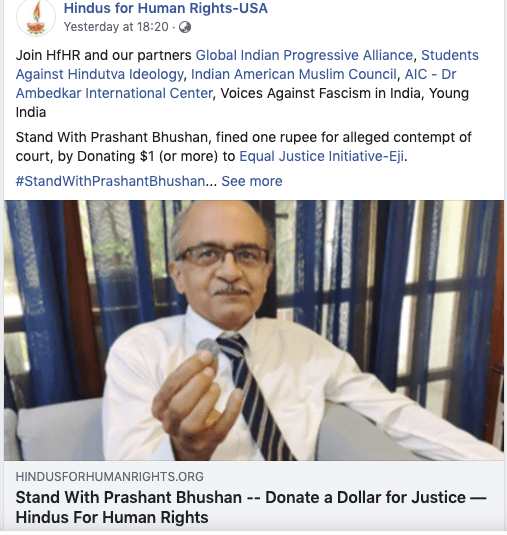Open the "Donate a Dollar for Justice" article headline
This screenshot has width=507, height=535.
(251, 507)
